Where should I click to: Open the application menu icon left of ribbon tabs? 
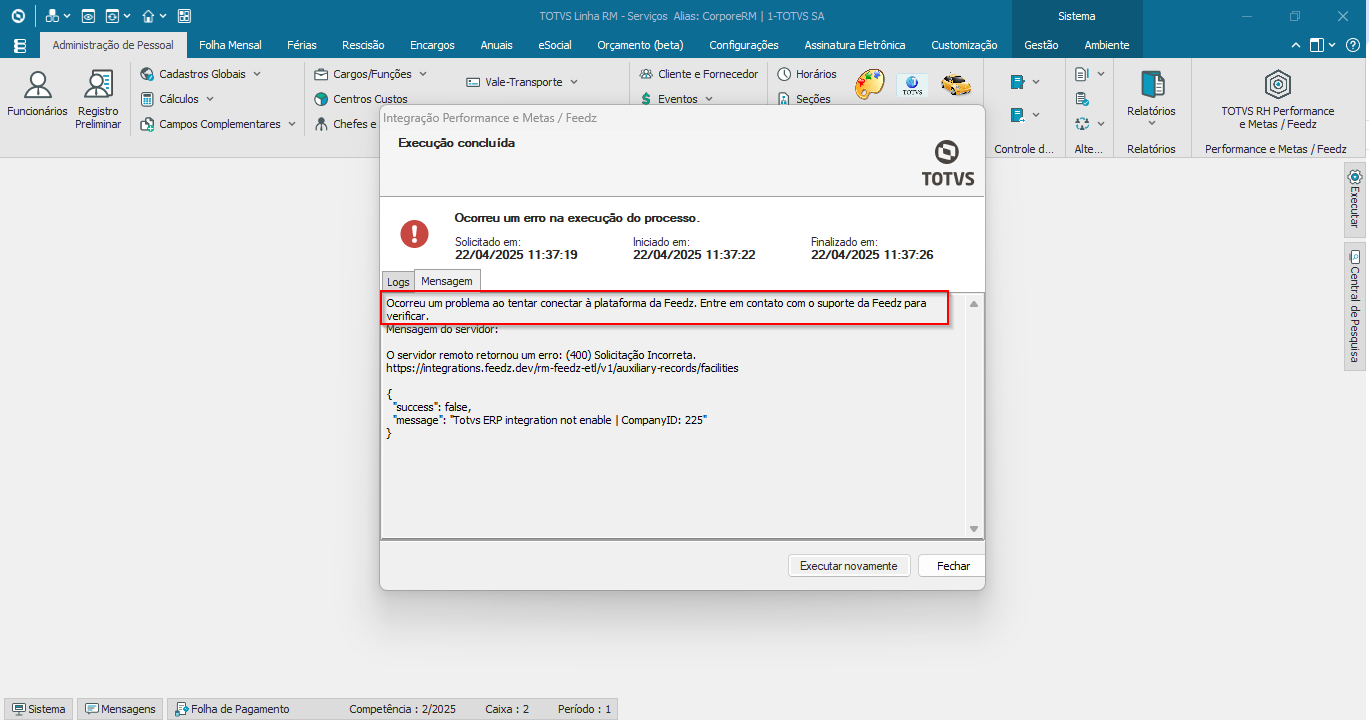(20, 45)
